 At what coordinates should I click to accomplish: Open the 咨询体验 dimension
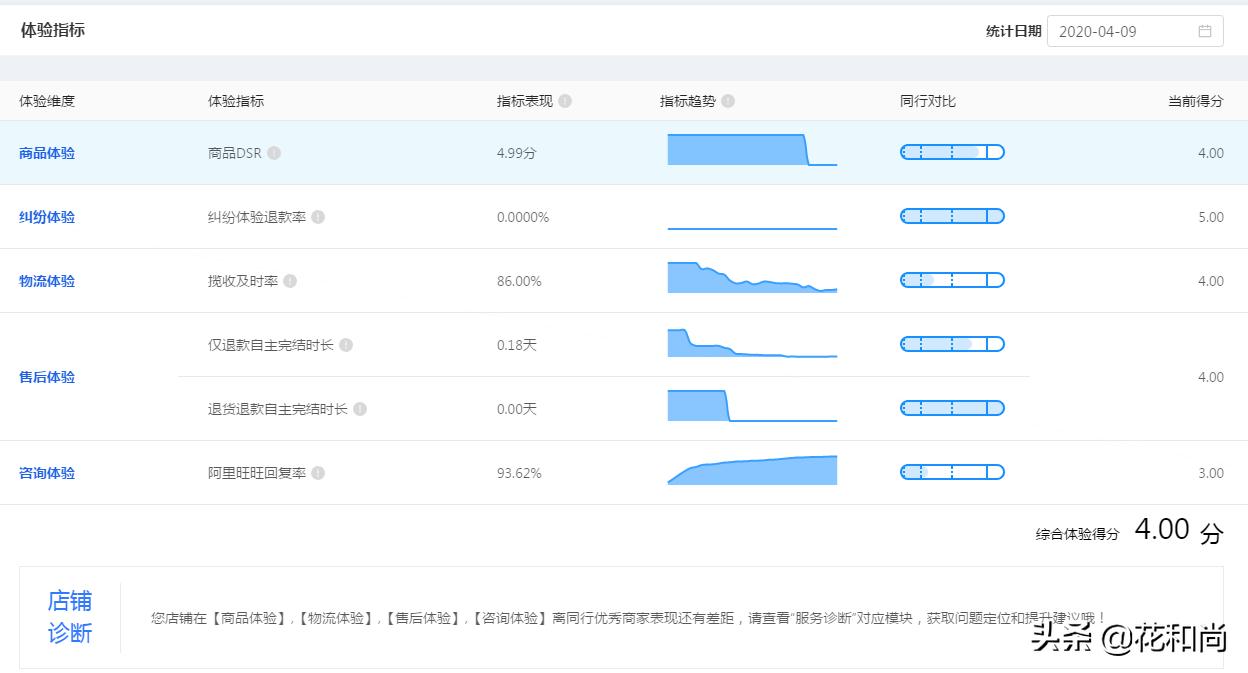click(46, 471)
